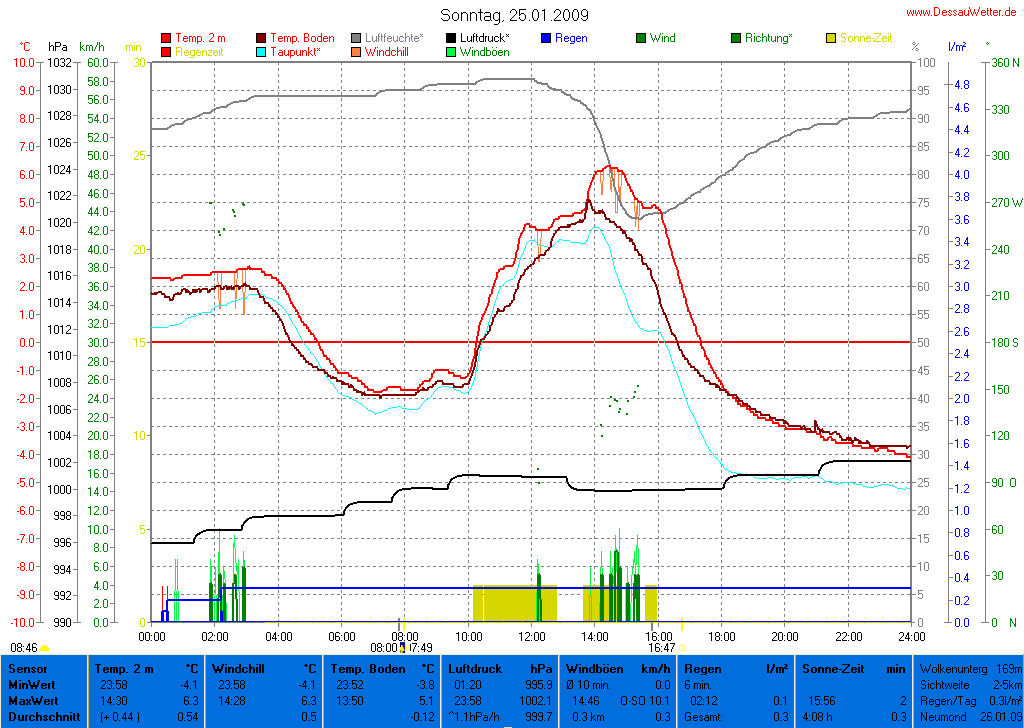Click the Regenzeit legend label

click(200, 52)
